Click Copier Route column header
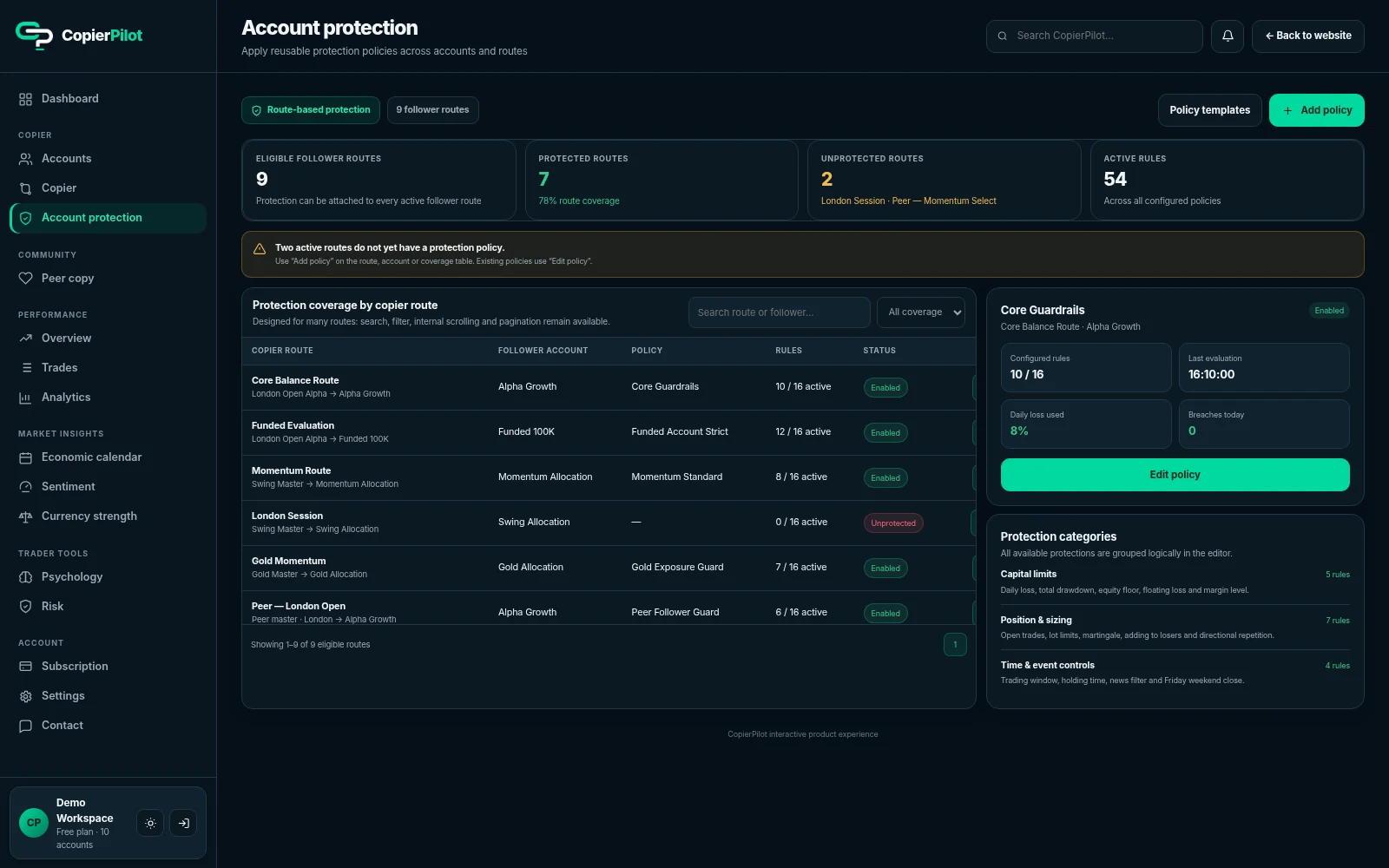Viewport: 1389px width, 868px height. click(282, 351)
